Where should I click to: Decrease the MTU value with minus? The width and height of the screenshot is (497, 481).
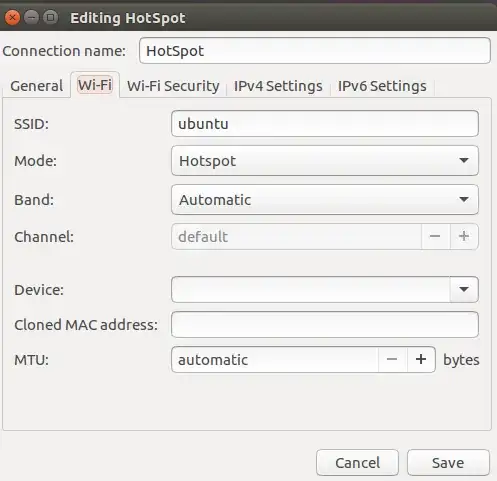(392, 359)
